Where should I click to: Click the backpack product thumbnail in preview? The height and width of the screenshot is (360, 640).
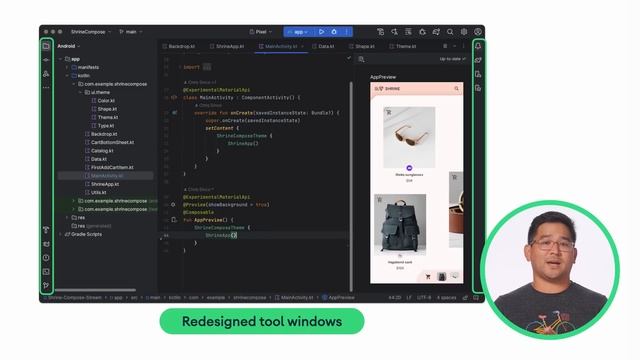tap(400, 224)
